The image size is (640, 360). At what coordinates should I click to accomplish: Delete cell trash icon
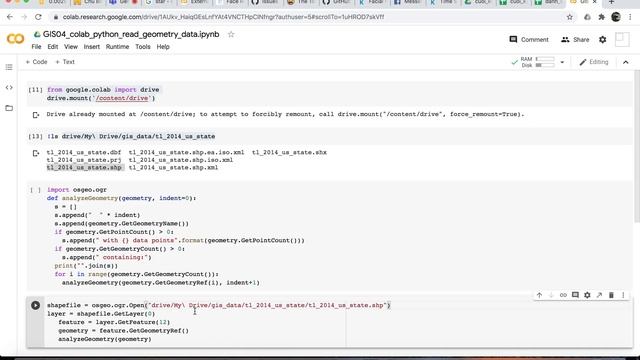(x=611, y=295)
